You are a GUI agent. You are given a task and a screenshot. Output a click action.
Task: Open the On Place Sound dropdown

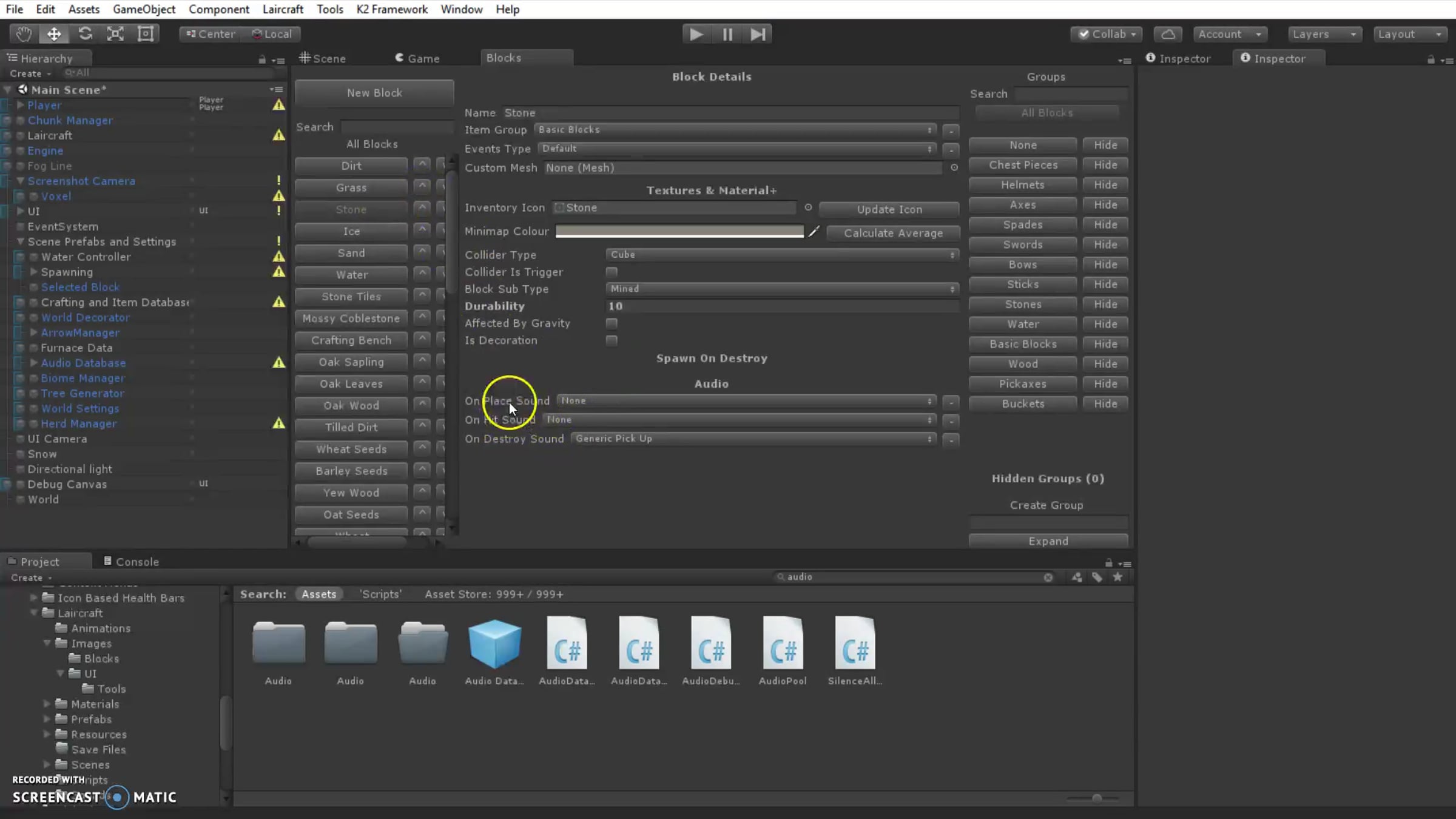pyautogui.click(x=747, y=401)
